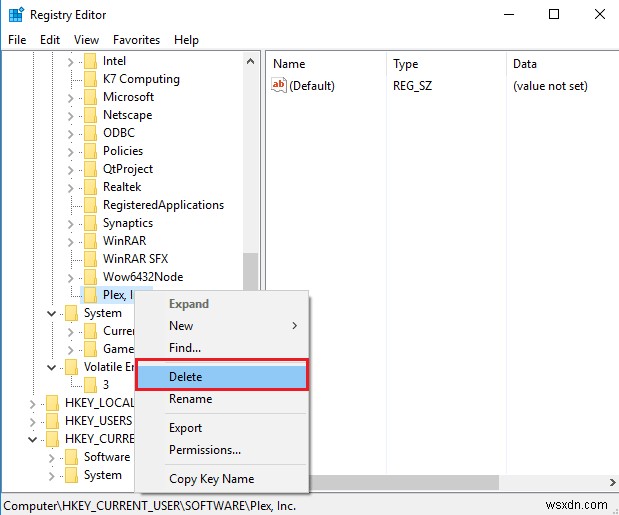The width and height of the screenshot is (619, 515).
Task: Select the K7 Computing key label
Action: pos(141,79)
